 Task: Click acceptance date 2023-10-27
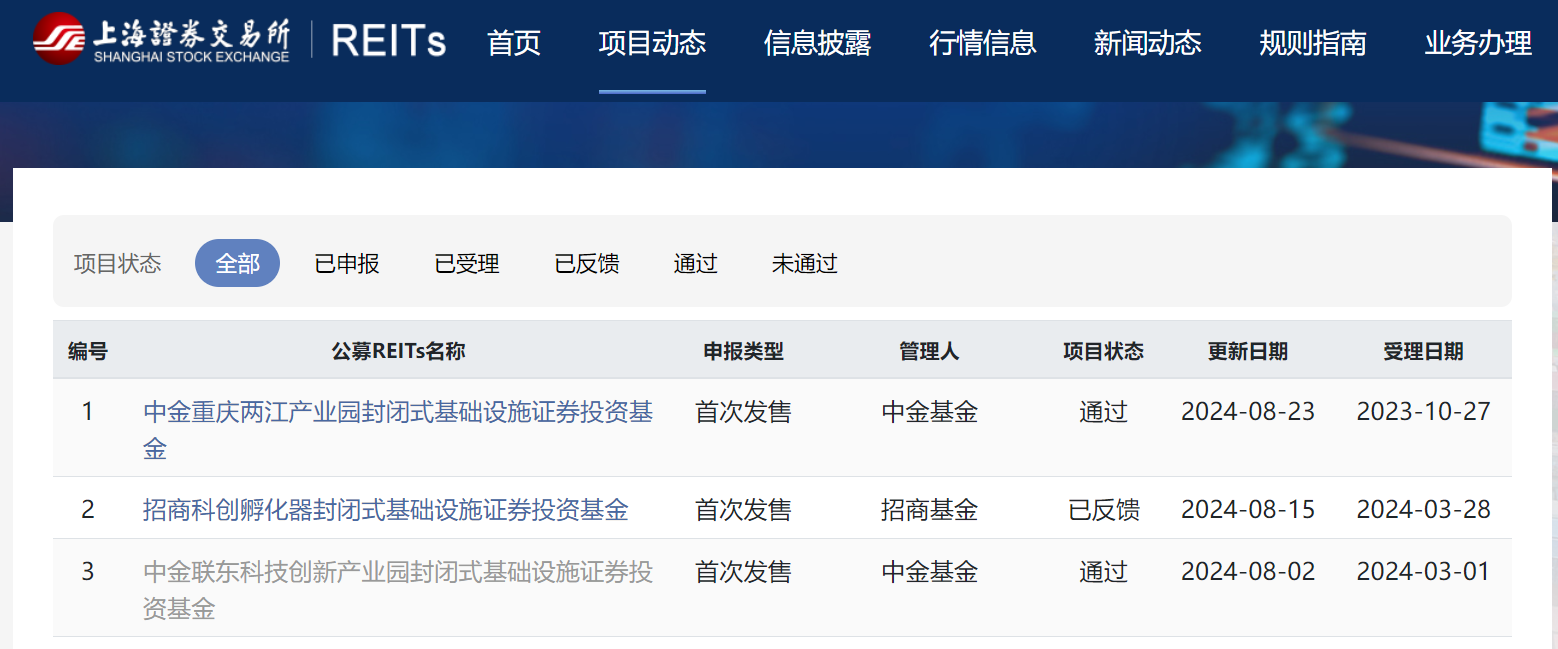pos(1423,411)
